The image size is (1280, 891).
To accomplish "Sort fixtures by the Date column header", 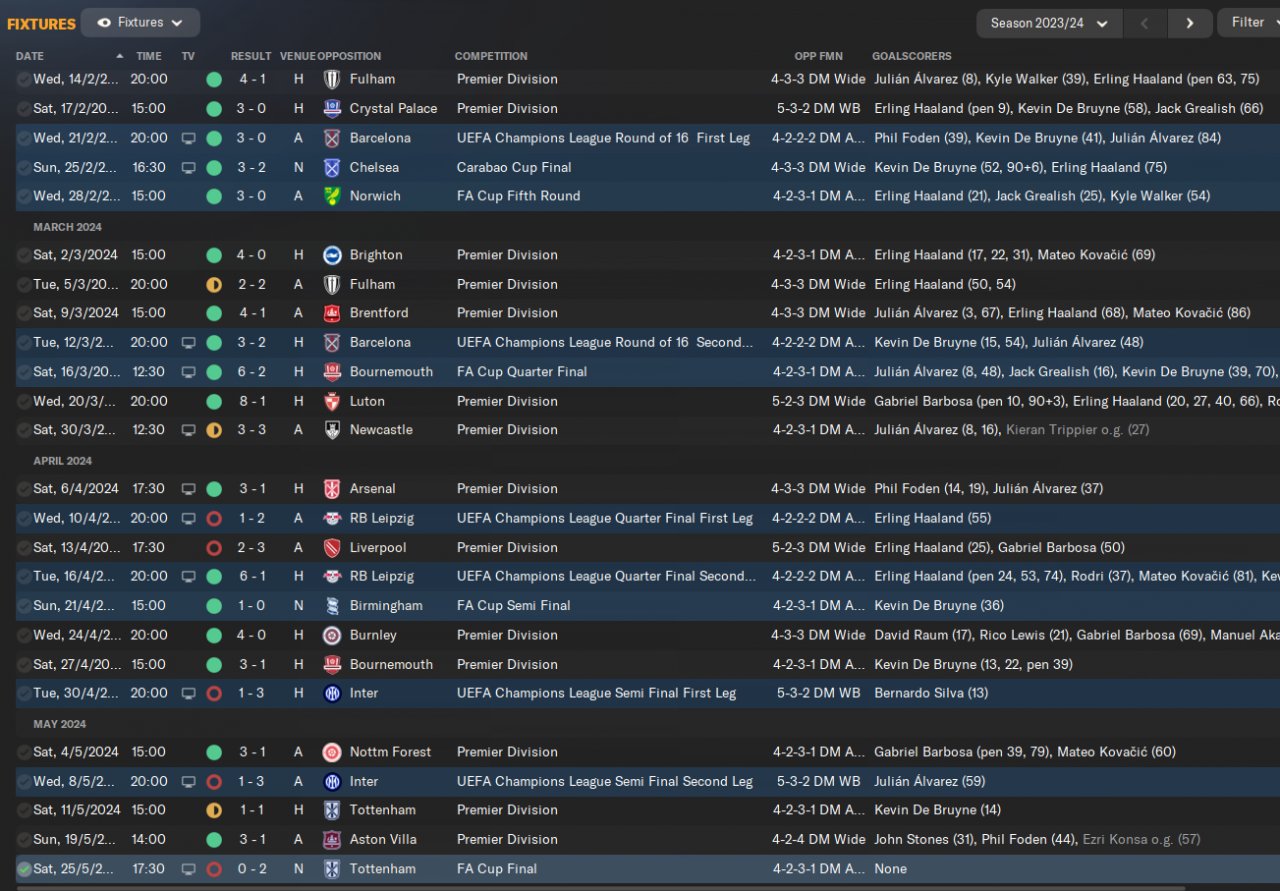I will coord(30,56).
